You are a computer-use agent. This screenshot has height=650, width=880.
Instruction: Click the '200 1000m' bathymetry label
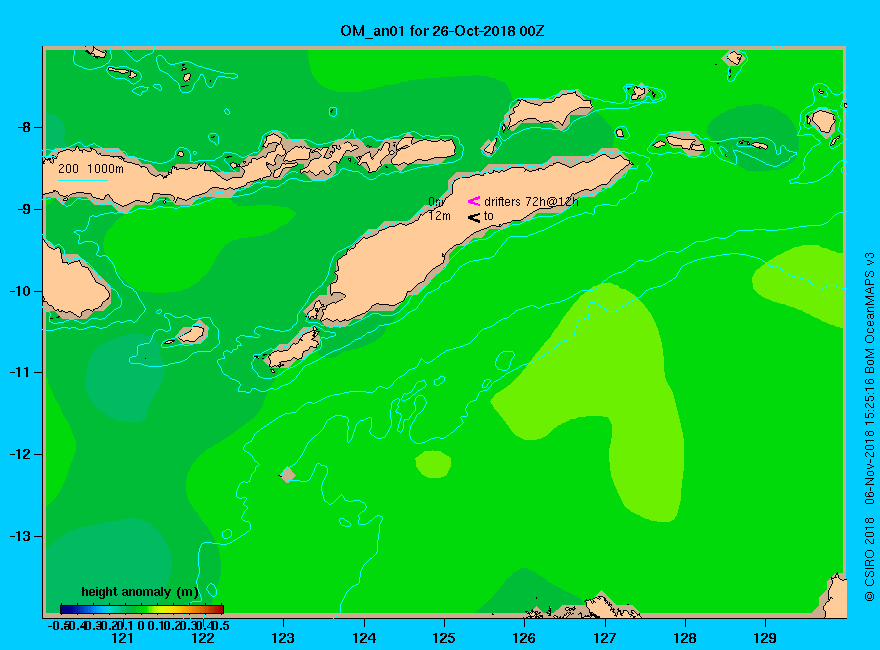pyautogui.click(x=91, y=169)
